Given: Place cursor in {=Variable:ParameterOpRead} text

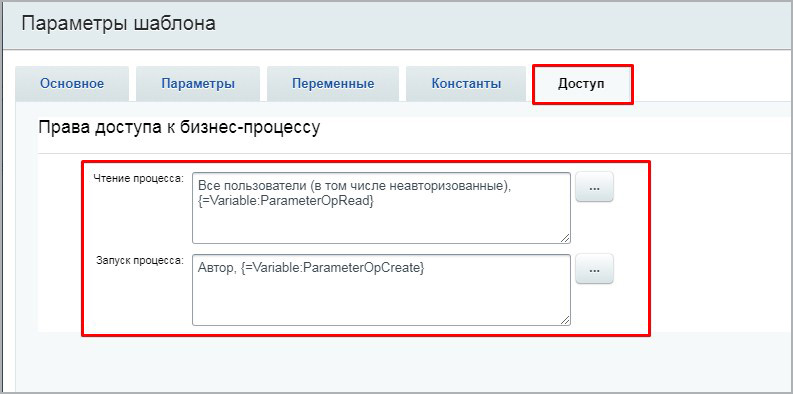Looking at the screenshot, I should [286, 201].
